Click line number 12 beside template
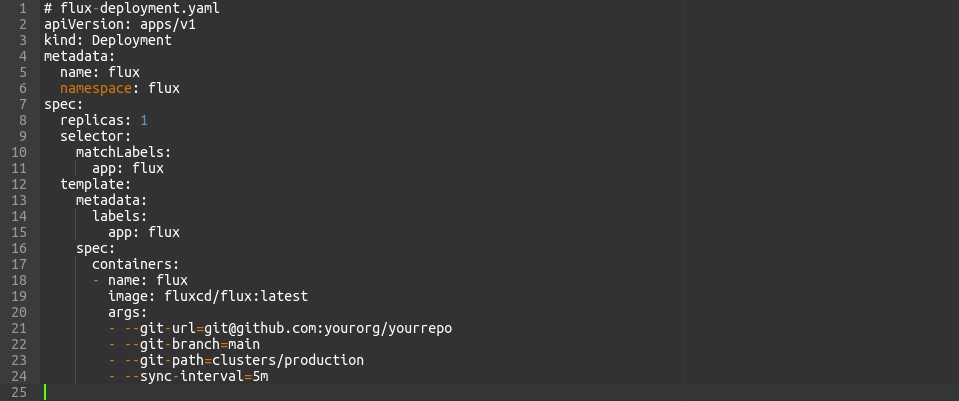Viewport: 959px width, 401px height. pos(19,184)
